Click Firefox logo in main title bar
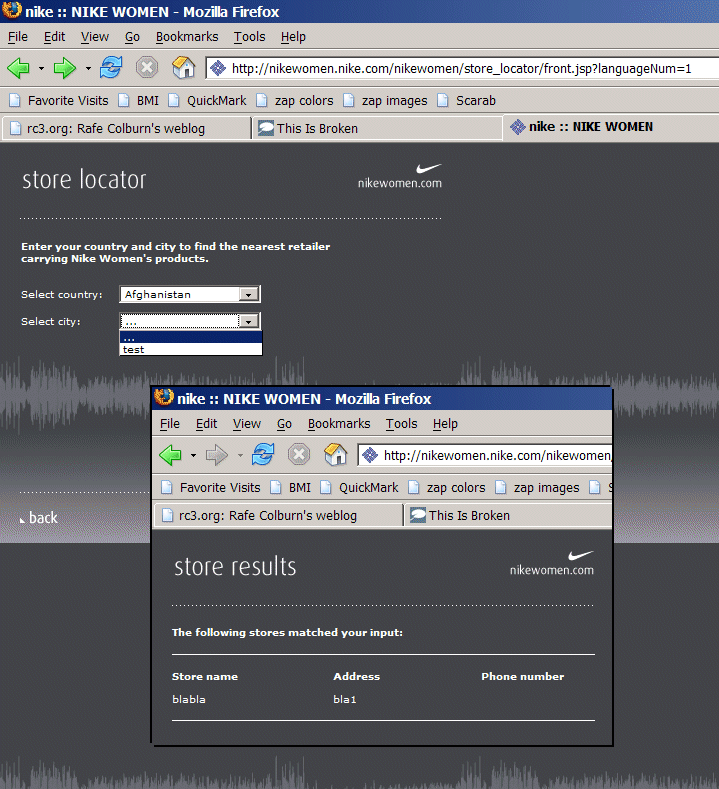The width and height of the screenshot is (719, 789). pos(12,11)
